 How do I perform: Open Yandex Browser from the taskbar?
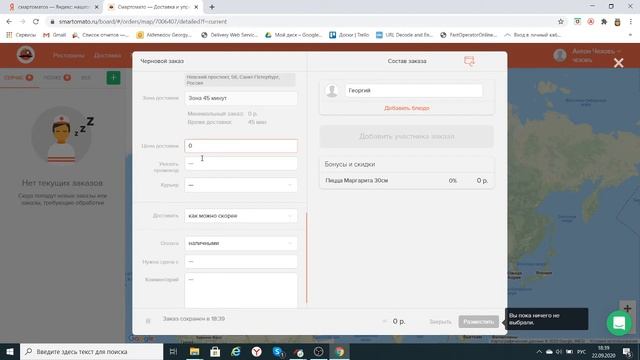tap(256, 351)
